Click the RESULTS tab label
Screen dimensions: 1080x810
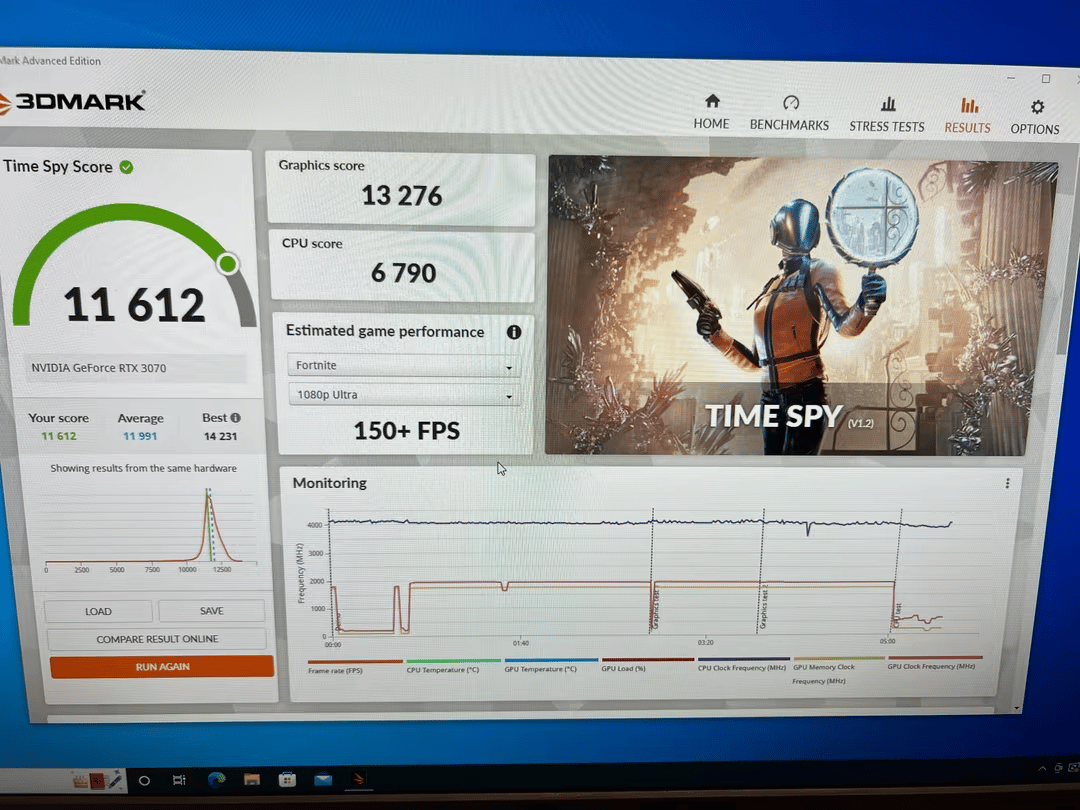tap(968, 128)
